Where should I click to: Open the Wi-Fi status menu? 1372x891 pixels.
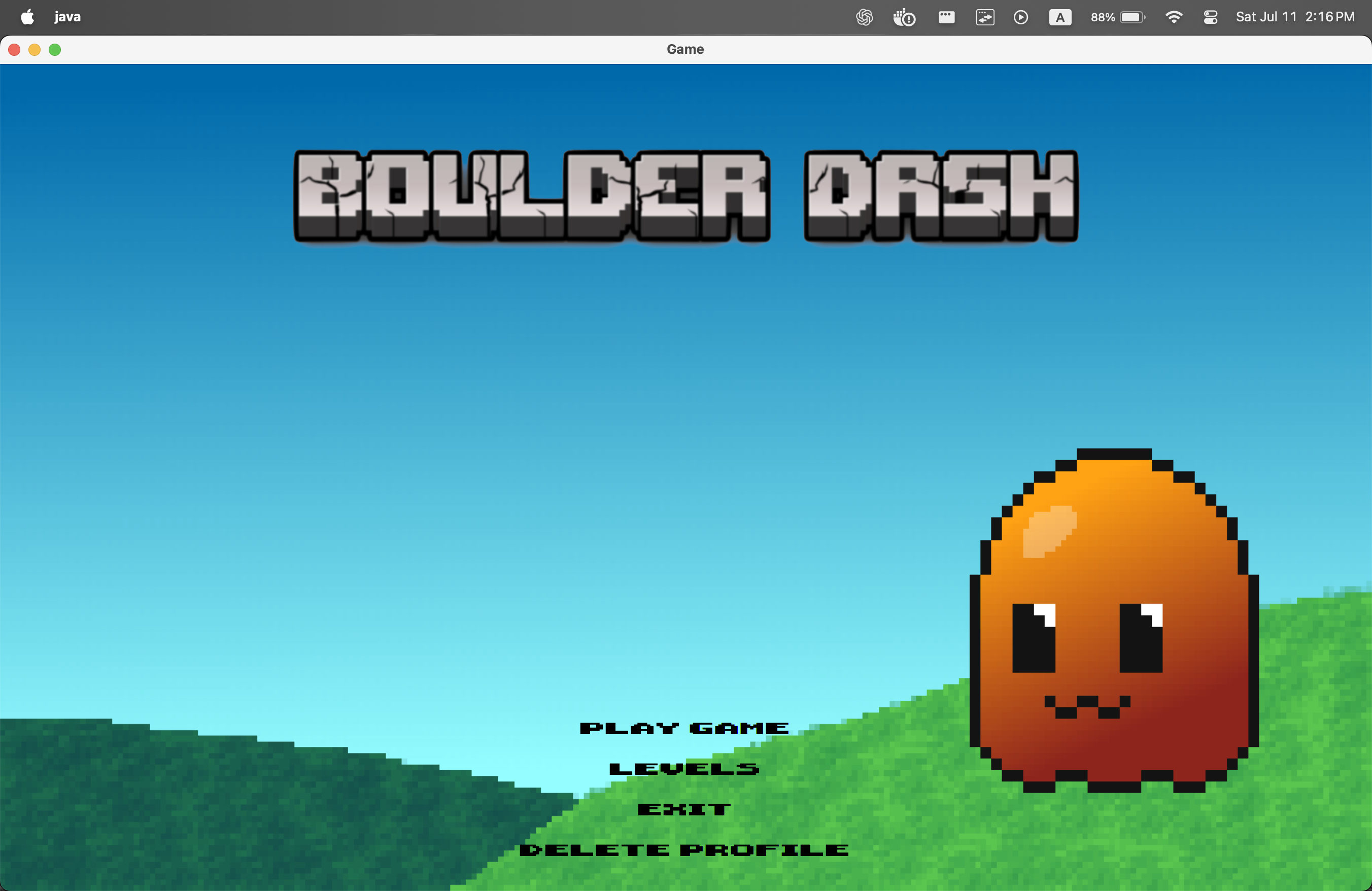(1173, 17)
